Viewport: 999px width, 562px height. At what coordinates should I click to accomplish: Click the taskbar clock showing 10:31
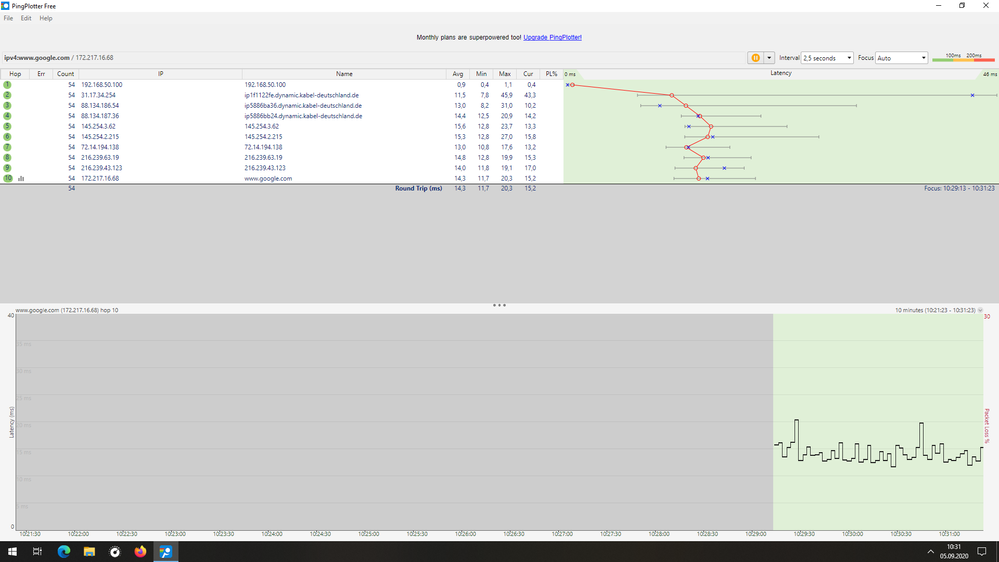(953, 552)
